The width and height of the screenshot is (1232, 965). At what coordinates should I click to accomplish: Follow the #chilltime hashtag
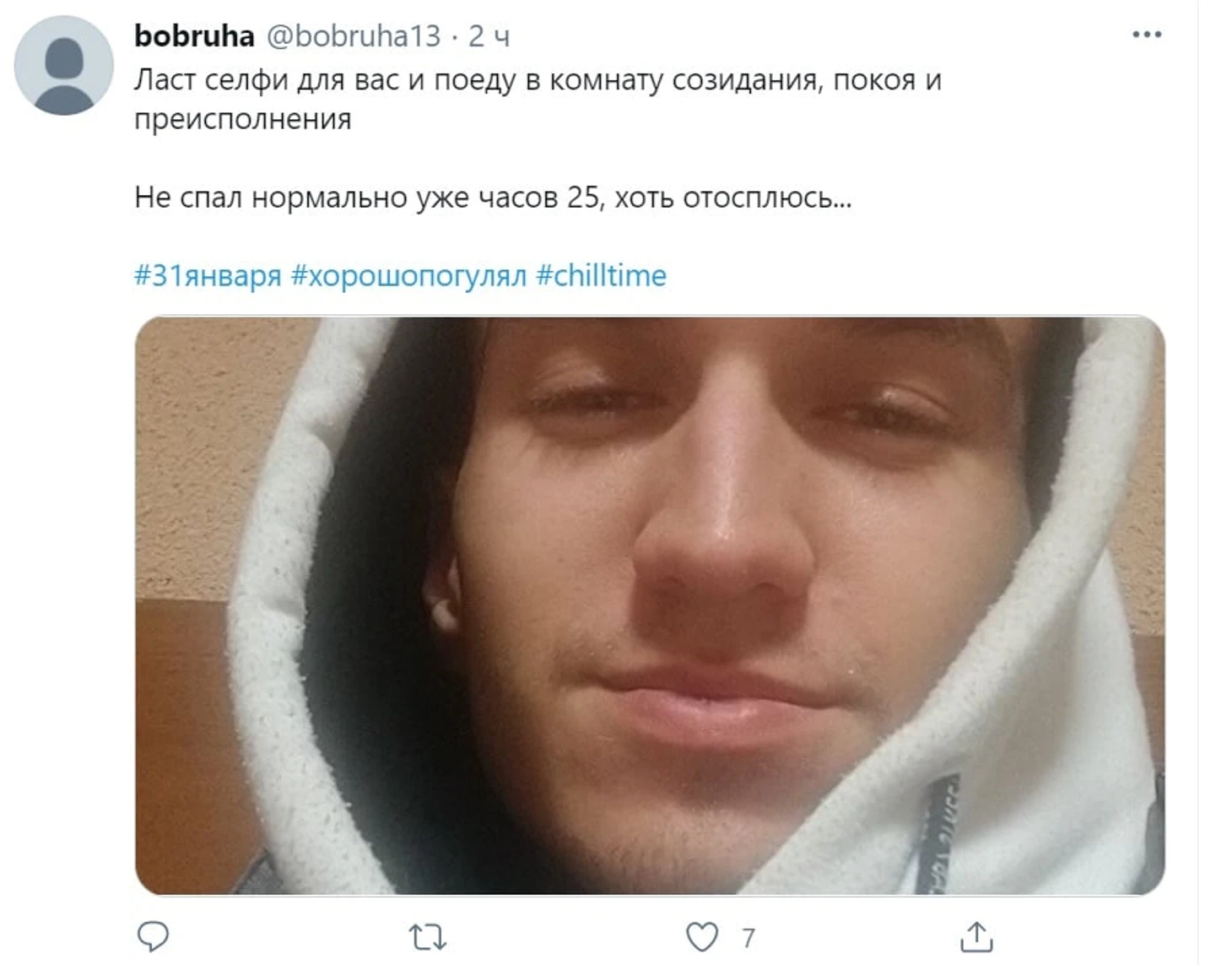[601, 275]
